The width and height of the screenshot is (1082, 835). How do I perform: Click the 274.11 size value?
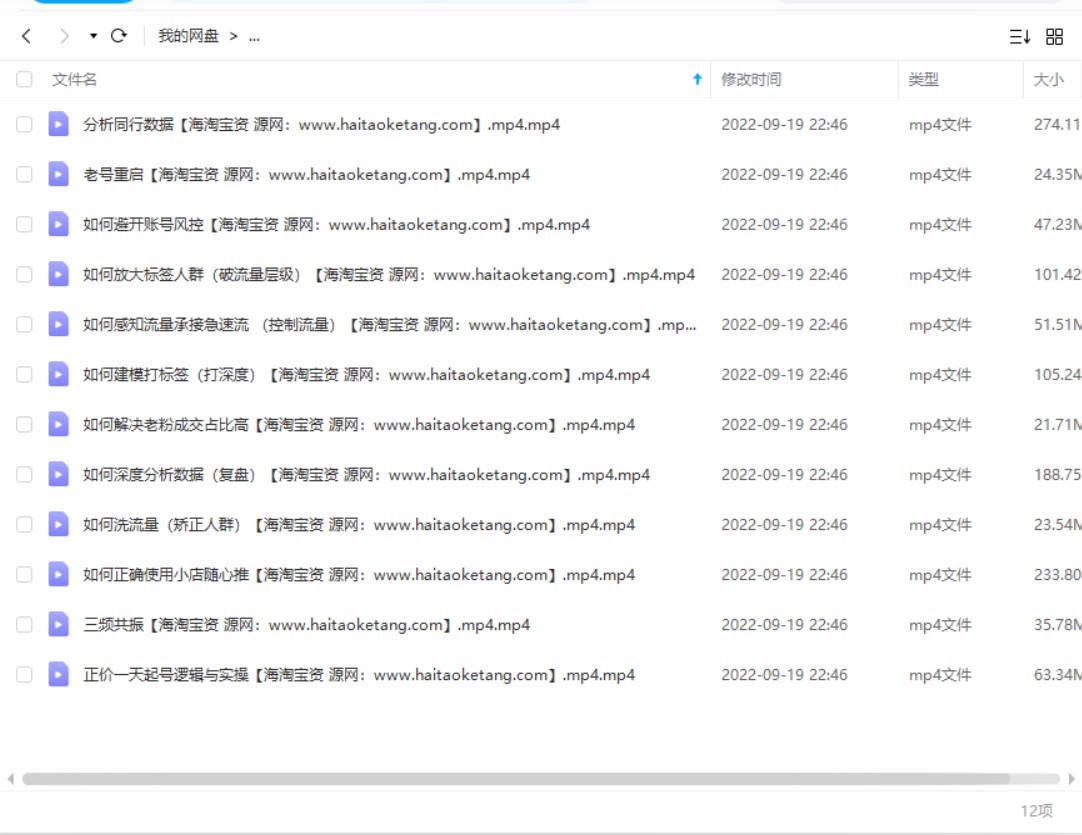[1057, 125]
